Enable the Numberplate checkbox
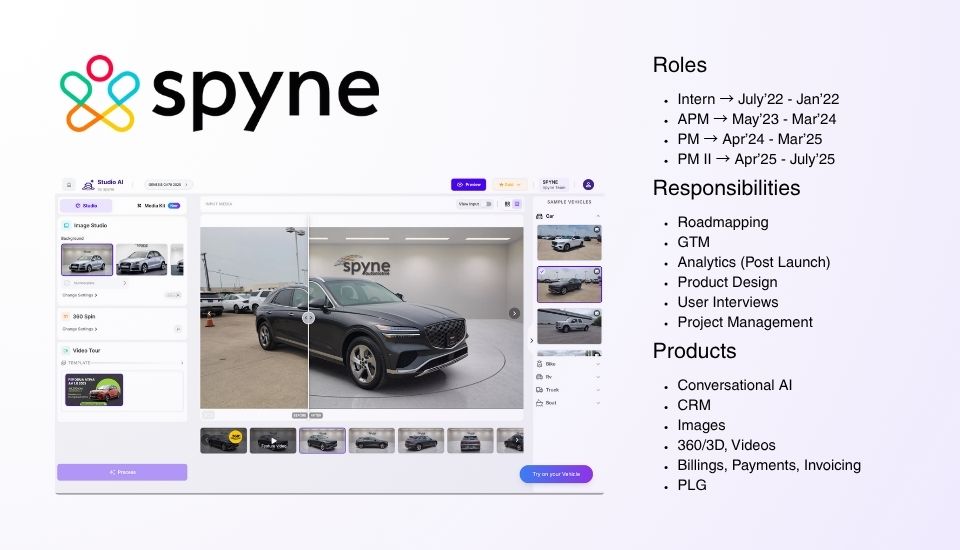960x550 pixels. (x=66, y=283)
